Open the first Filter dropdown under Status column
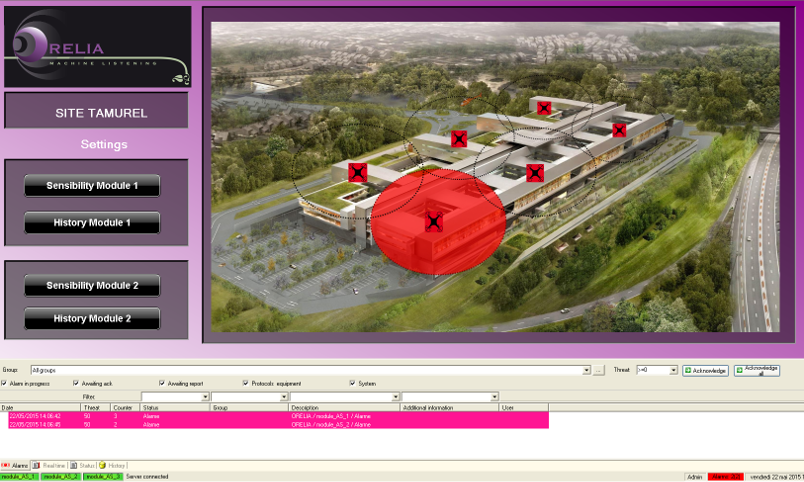Screen dimensions: 804x482 [x=205, y=397]
